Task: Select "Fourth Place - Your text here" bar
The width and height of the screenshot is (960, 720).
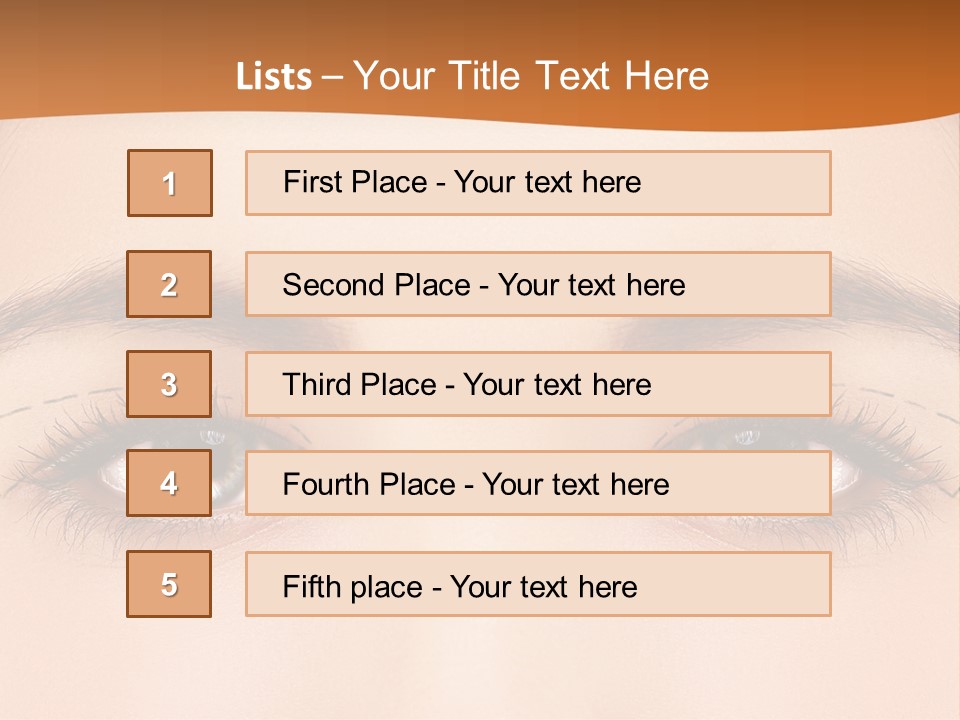Action: (x=538, y=484)
